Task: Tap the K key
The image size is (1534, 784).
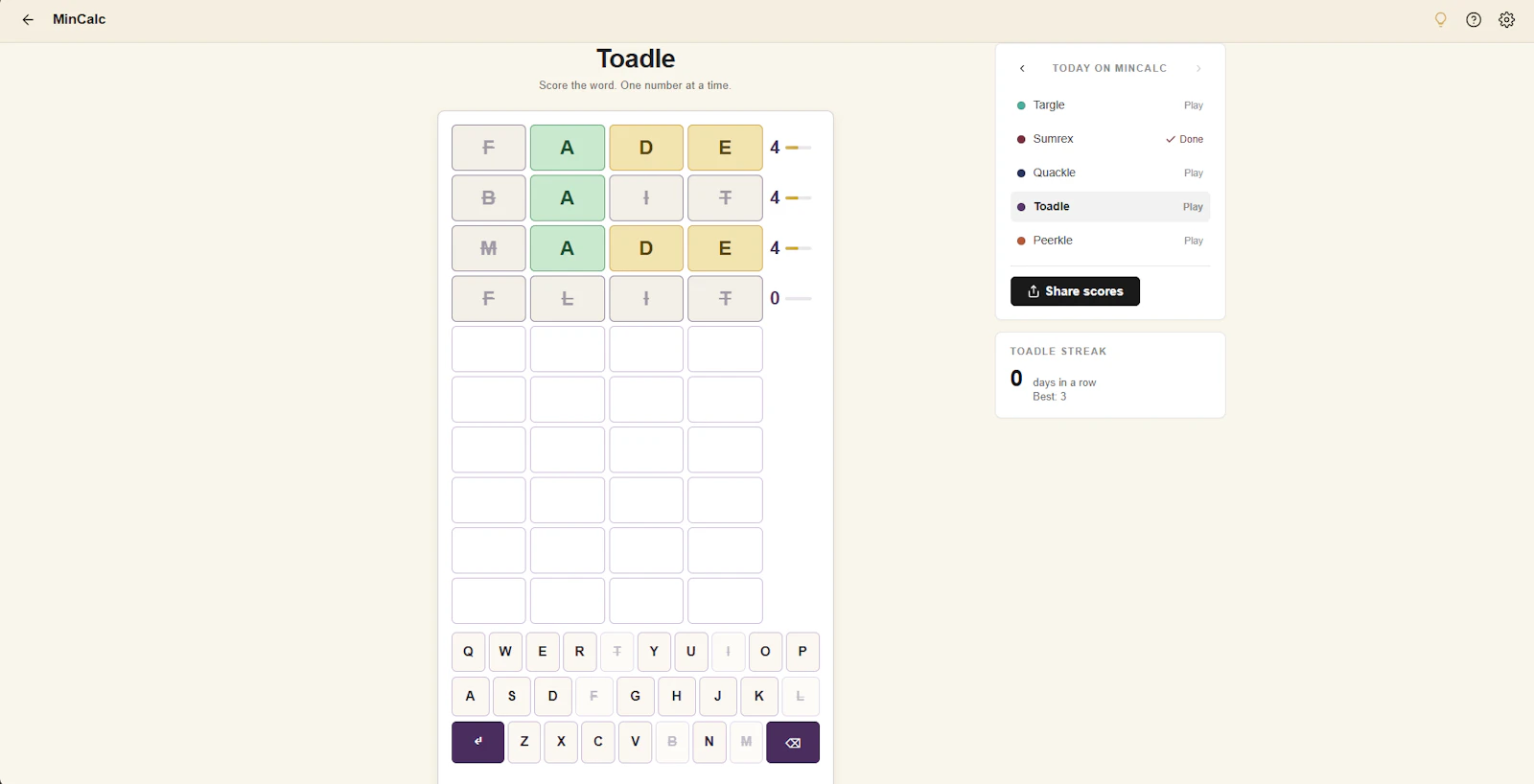Action: 759,697
